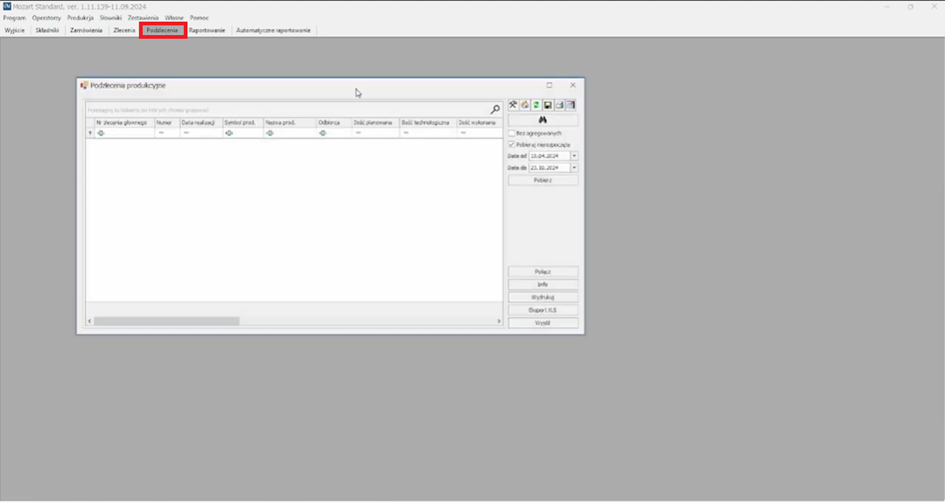The width and height of the screenshot is (945, 502).
Task: Click filter icon under 'Nr zlecenia głównego' column
Action: pos(101,133)
